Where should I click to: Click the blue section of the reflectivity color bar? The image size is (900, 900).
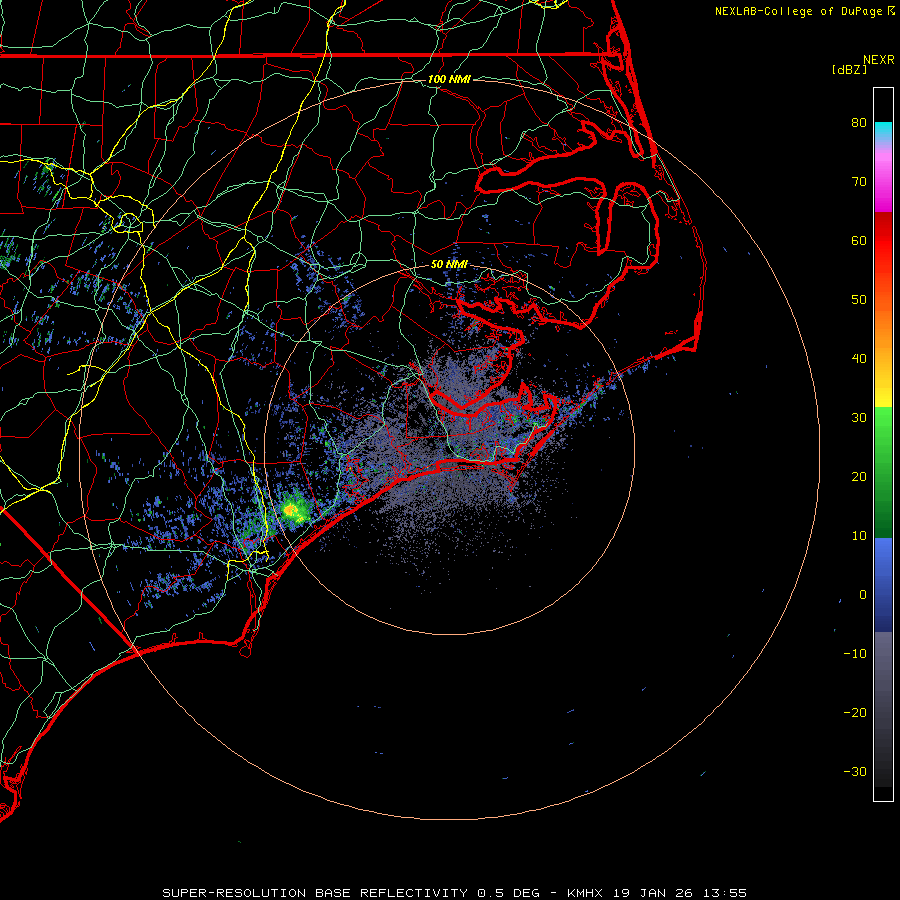pyautogui.click(x=883, y=584)
